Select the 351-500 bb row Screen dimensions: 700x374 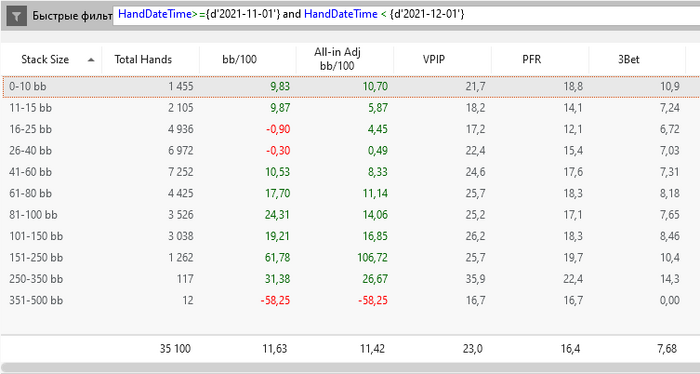(x=350, y=301)
